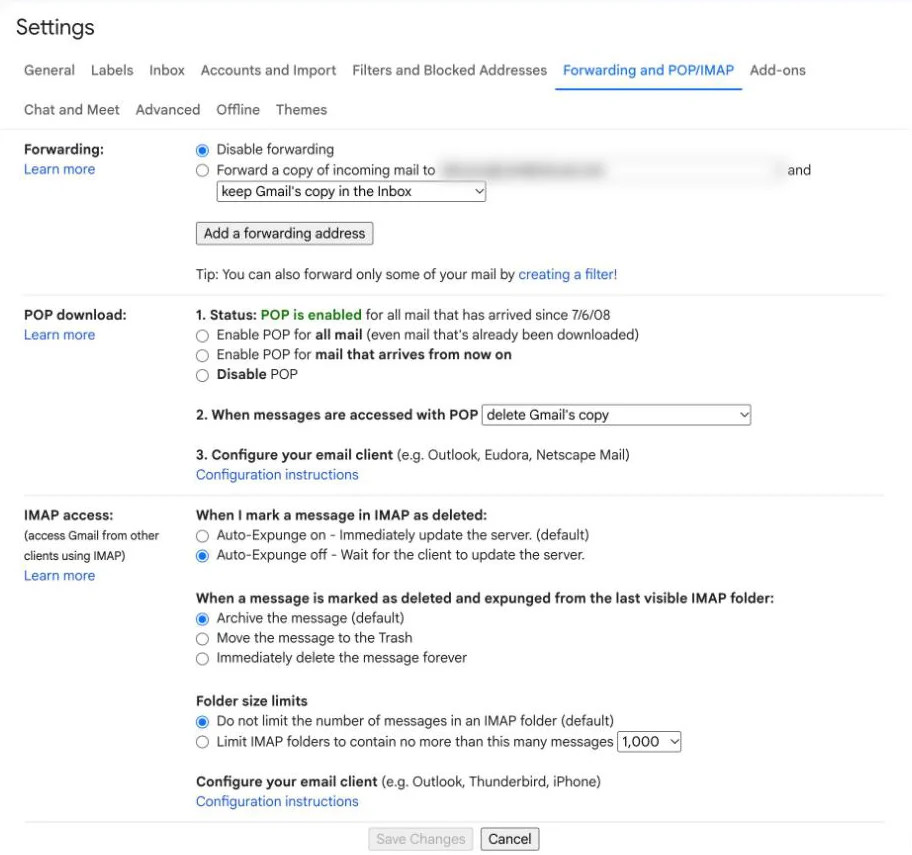Select Do not limit IMAP folder messages
The image size is (912, 855).
[x=202, y=722]
